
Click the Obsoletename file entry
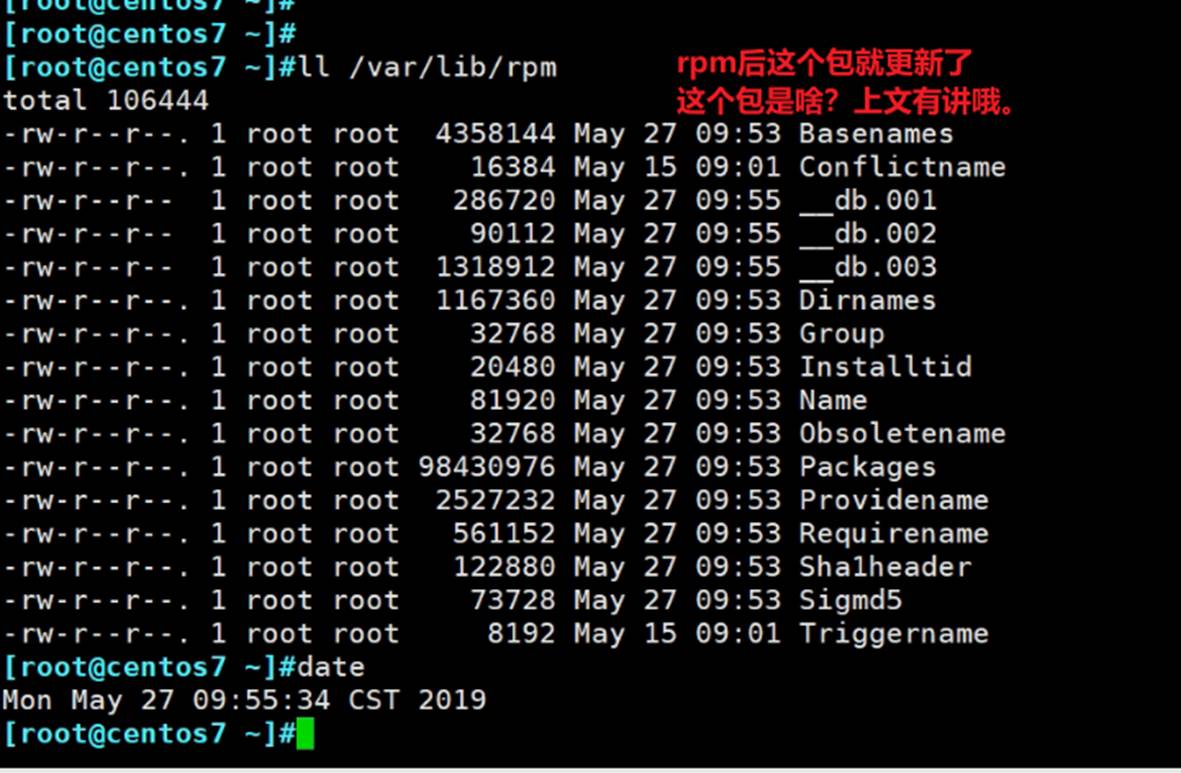pyautogui.click(x=902, y=434)
